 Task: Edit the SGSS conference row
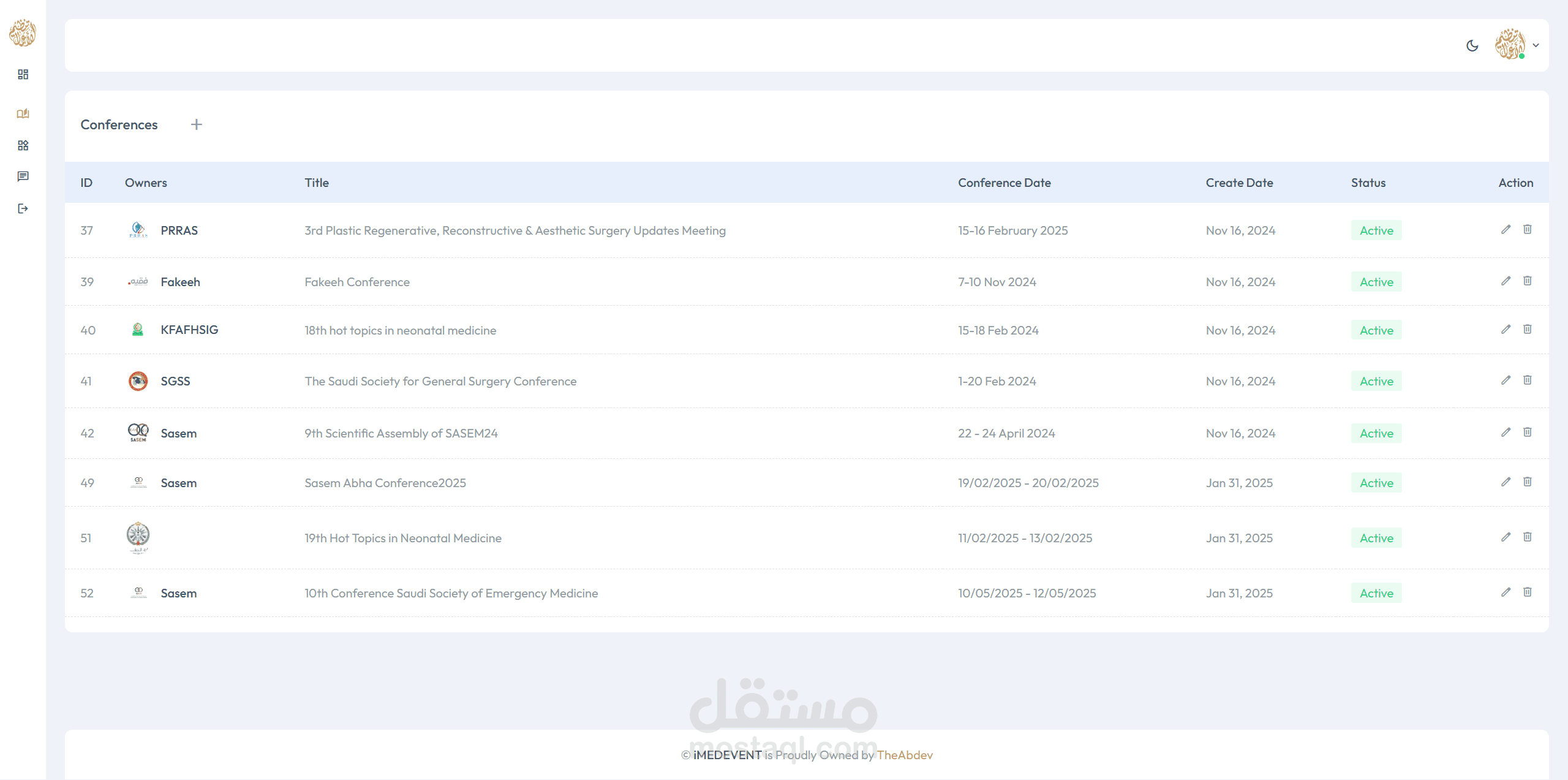pos(1506,380)
